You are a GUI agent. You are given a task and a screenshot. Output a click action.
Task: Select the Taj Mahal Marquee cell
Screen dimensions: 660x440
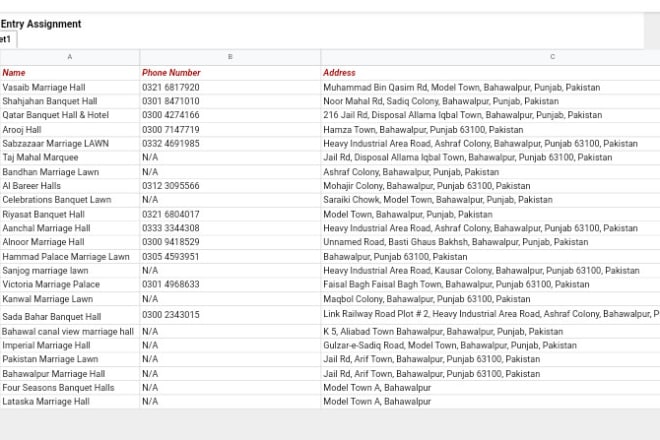point(69,157)
